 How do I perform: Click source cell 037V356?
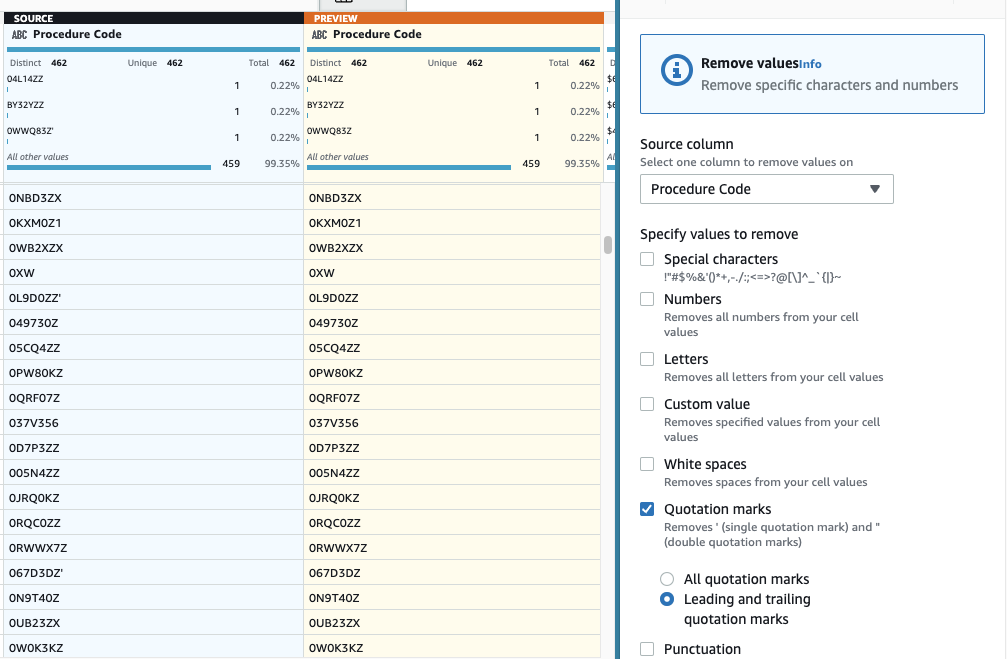coord(153,423)
